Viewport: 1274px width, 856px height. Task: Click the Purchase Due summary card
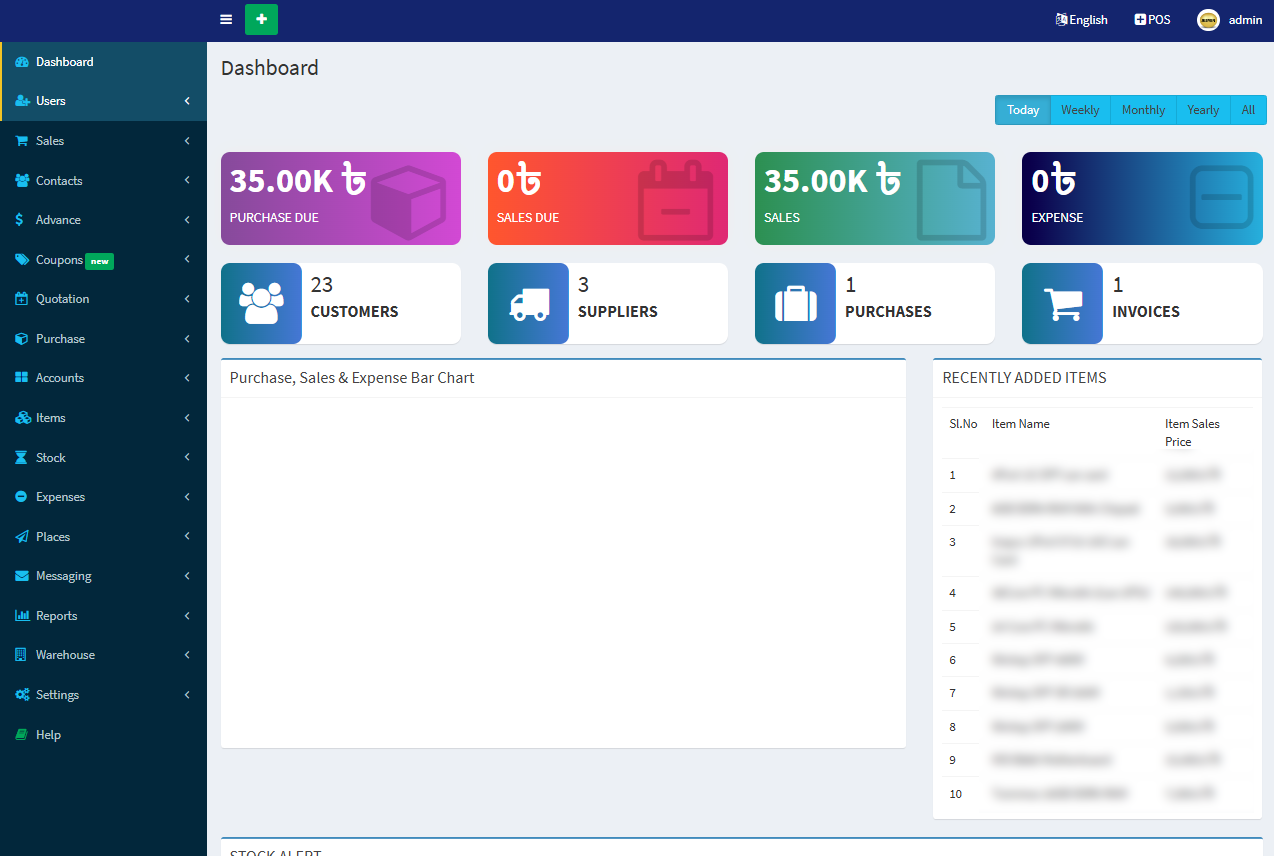coord(340,198)
